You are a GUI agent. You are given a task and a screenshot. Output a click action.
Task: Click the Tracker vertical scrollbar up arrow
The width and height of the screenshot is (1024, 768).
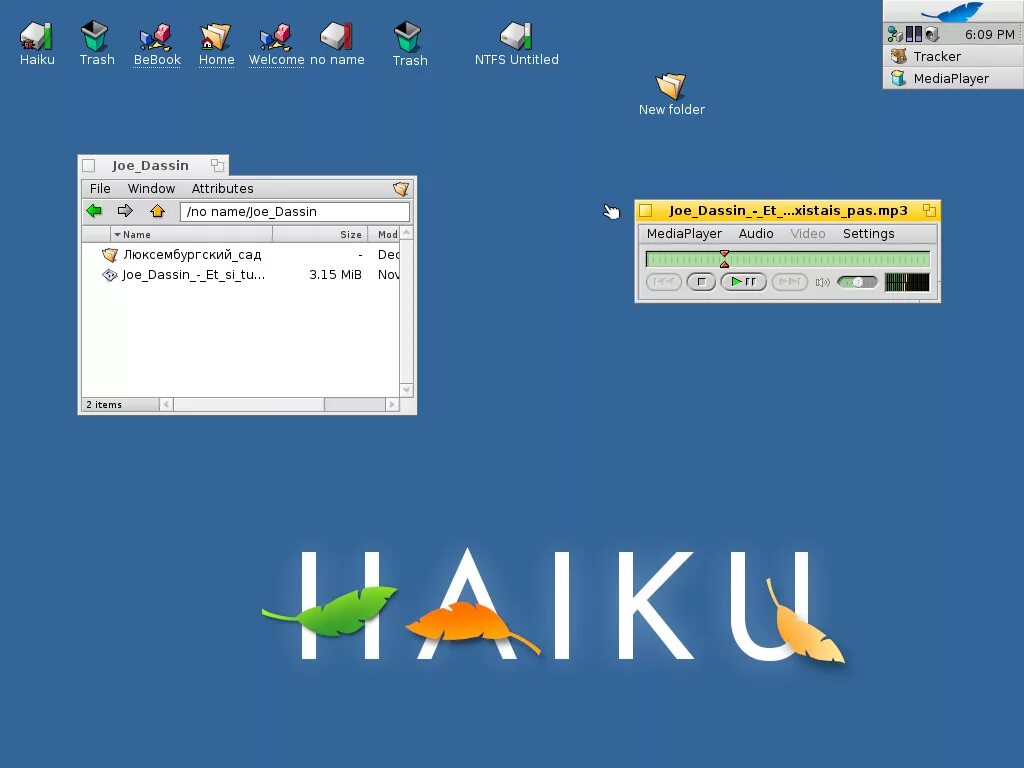(x=406, y=233)
